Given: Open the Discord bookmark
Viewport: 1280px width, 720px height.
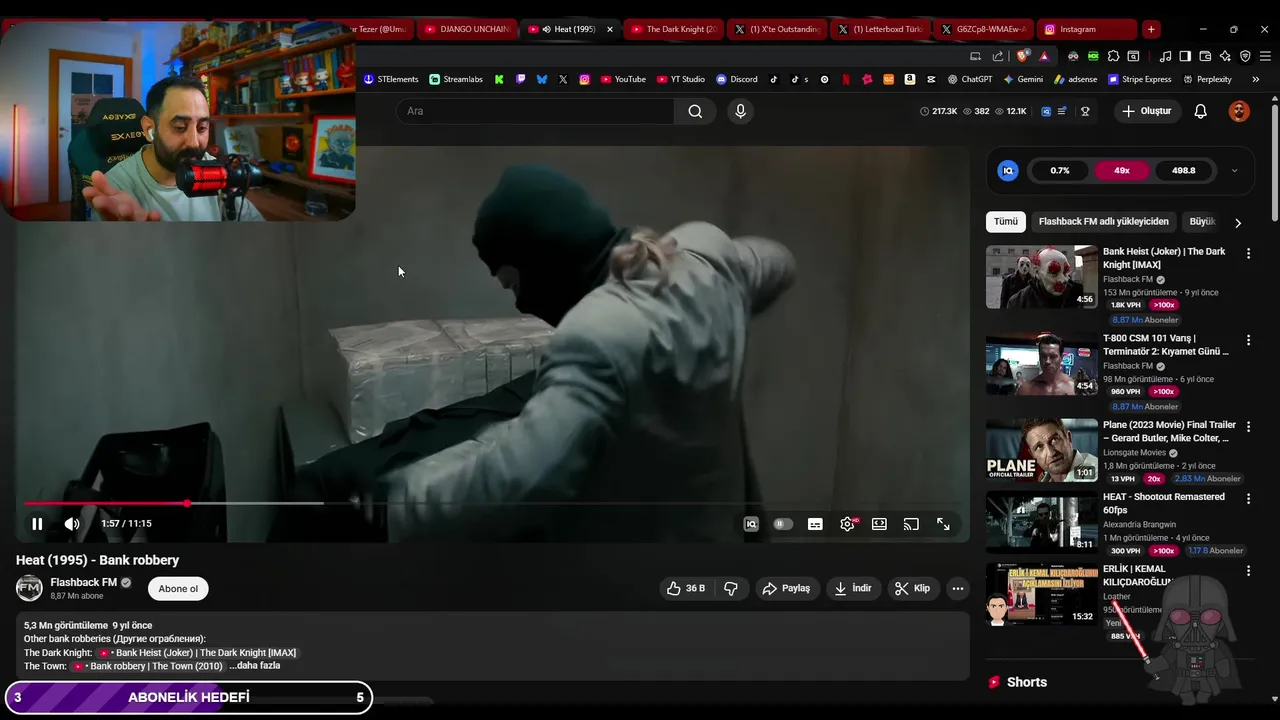Looking at the screenshot, I should pyautogui.click(x=737, y=79).
